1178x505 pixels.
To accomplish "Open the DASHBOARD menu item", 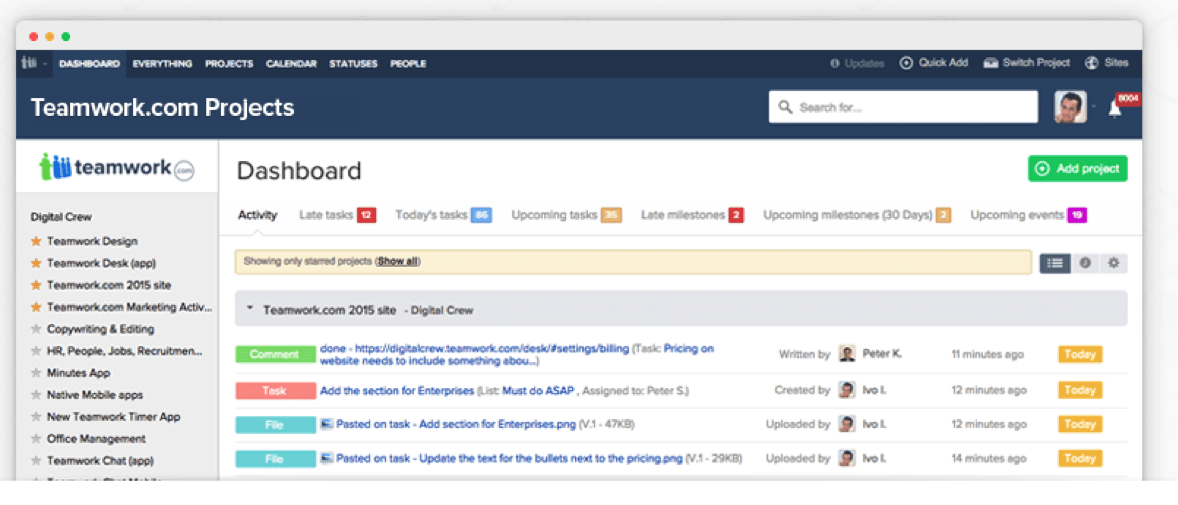I will coord(89,64).
